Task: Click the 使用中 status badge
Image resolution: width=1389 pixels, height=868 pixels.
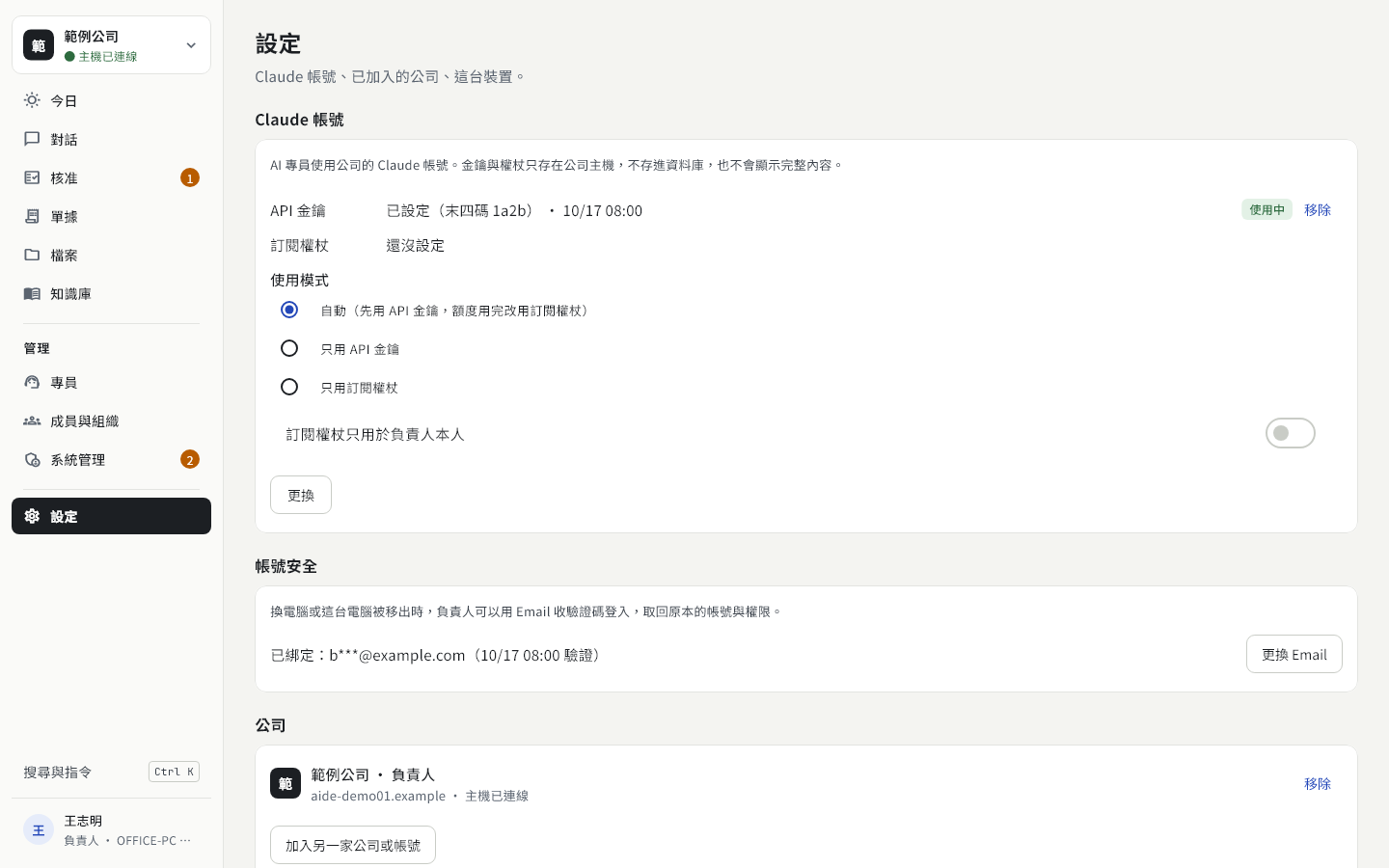Action: click(1266, 209)
